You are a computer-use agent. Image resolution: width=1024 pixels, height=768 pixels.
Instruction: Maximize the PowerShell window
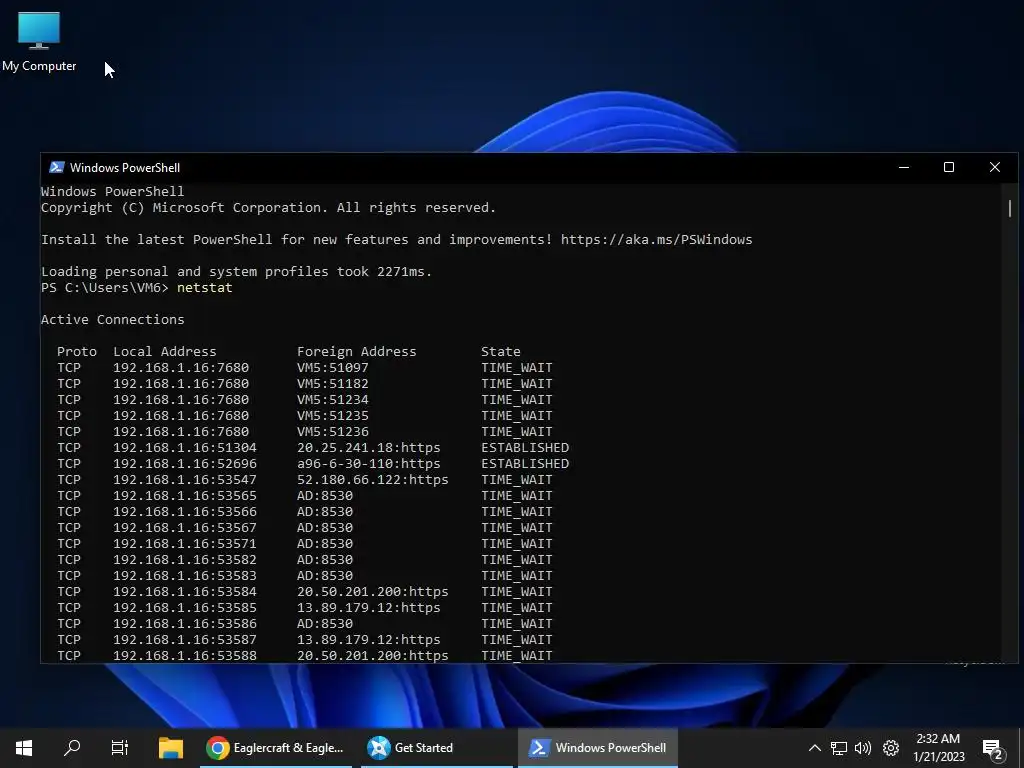click(949, 167)
